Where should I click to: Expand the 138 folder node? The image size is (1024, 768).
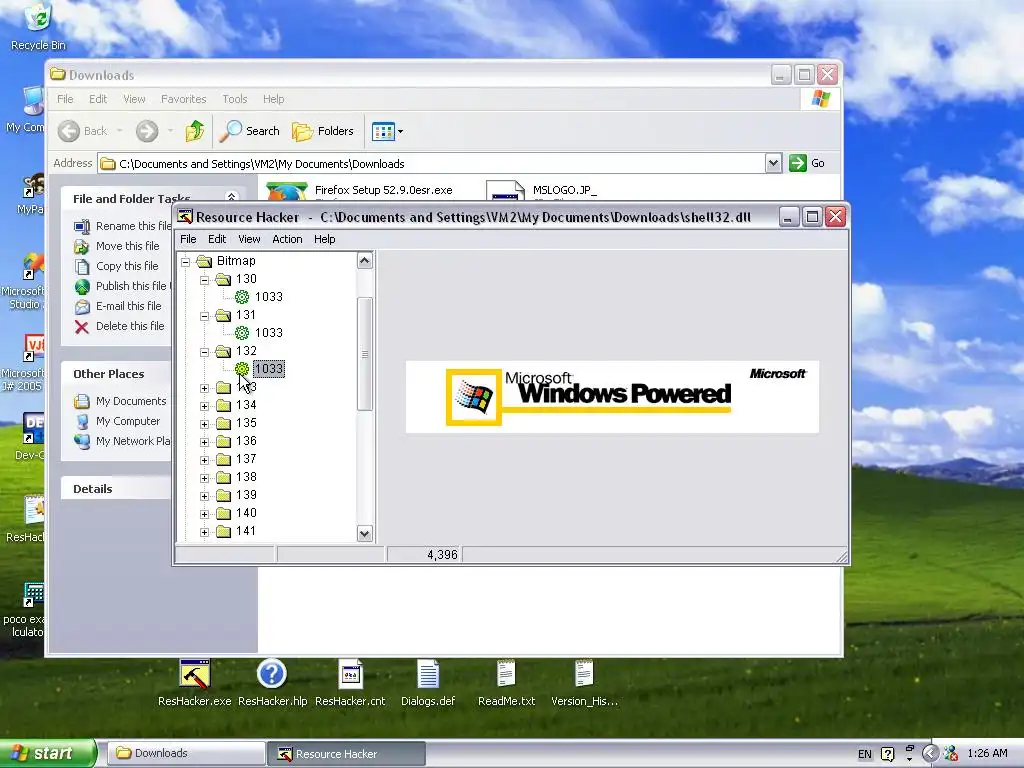coord(204,478)
